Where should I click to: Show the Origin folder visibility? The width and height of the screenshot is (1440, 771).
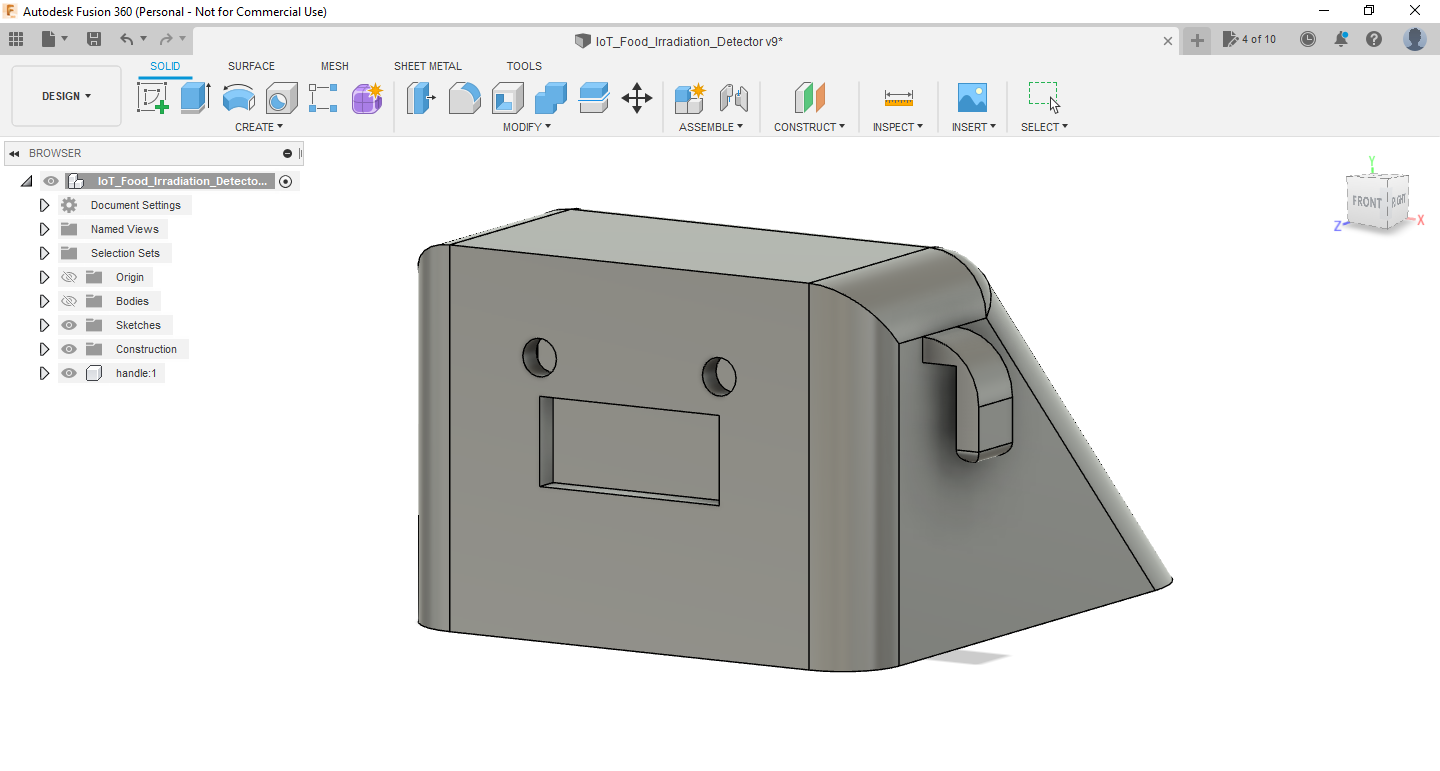pyautogui.click(x=68, y=277)
